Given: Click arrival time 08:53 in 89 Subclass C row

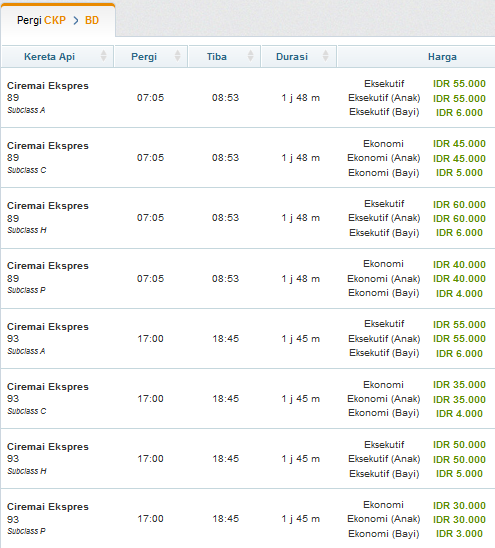Looking at the screenshot, I should pyautogui.click(x=225, y=158).
